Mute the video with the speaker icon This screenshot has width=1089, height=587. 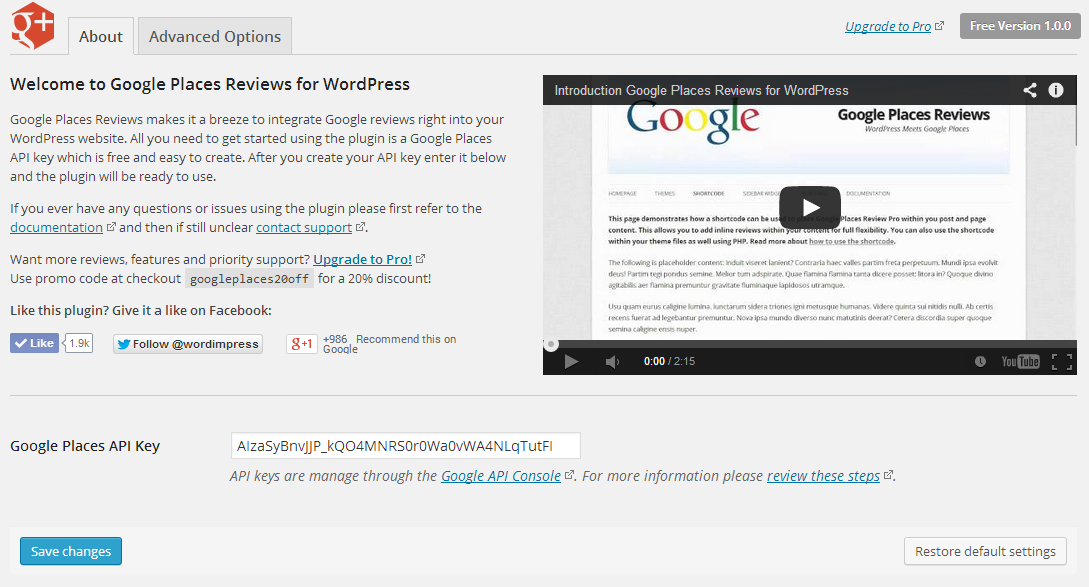click(612, 361)
